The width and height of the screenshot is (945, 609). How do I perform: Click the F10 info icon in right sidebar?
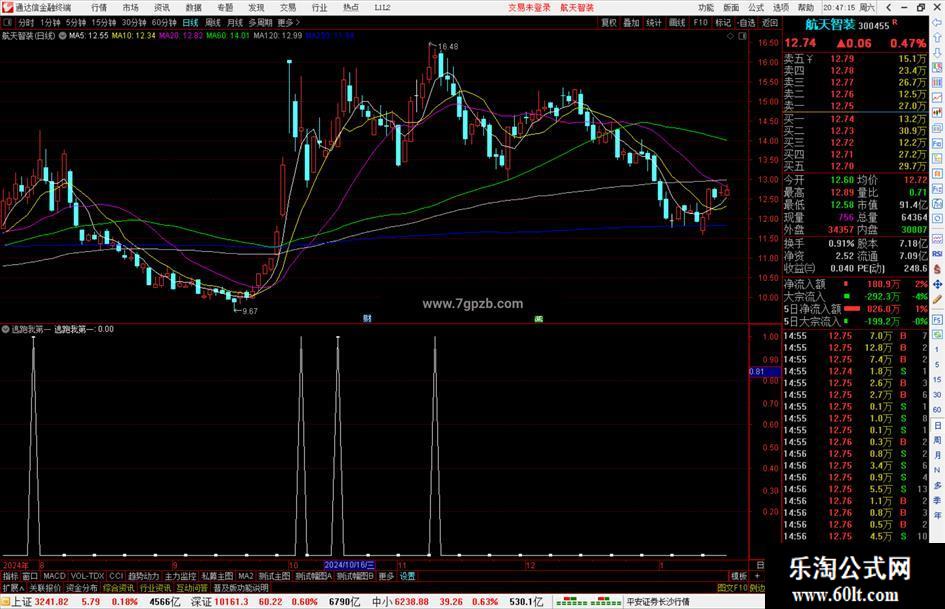[937, 144]
